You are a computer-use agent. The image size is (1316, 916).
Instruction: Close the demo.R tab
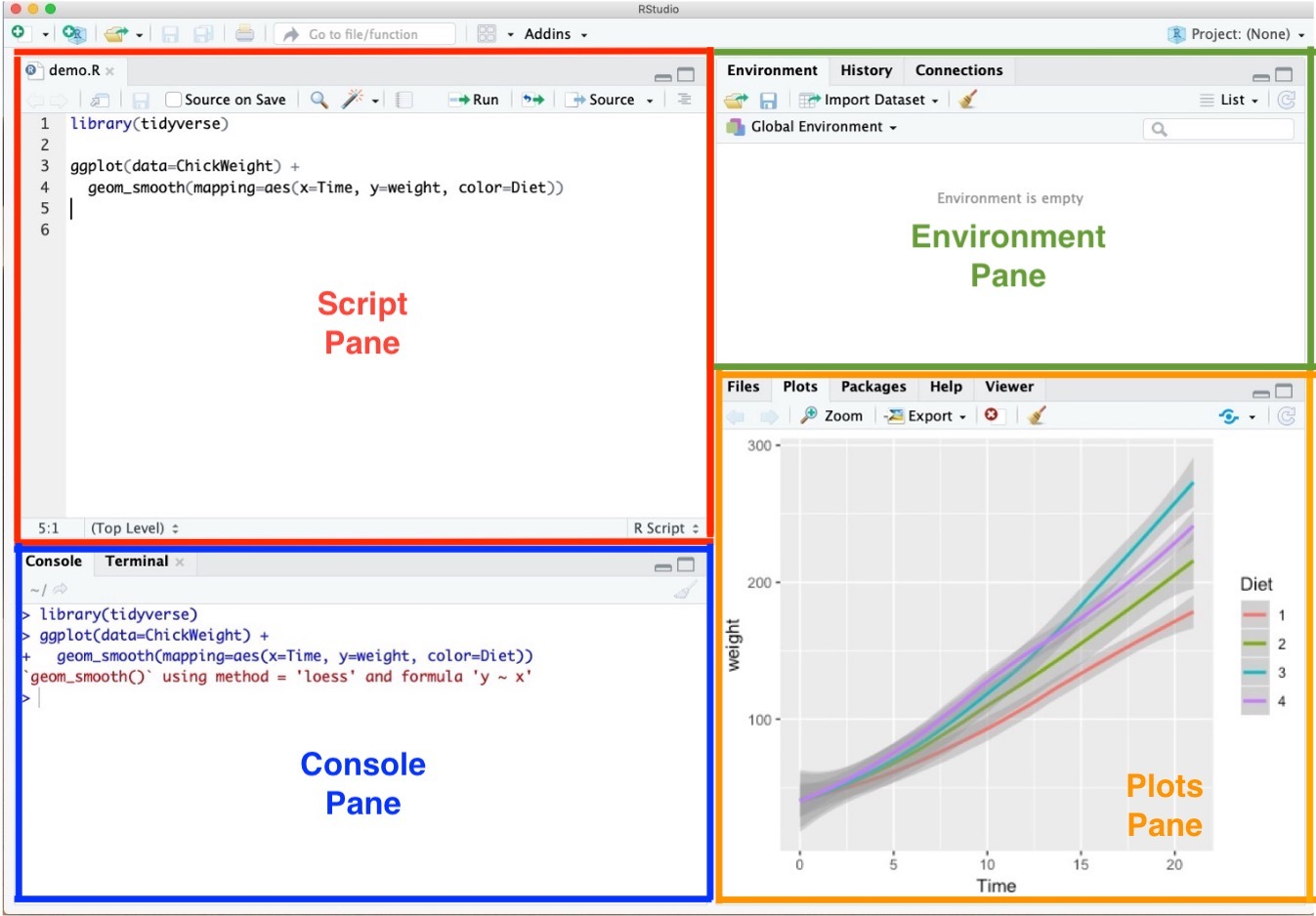[110, 71]
